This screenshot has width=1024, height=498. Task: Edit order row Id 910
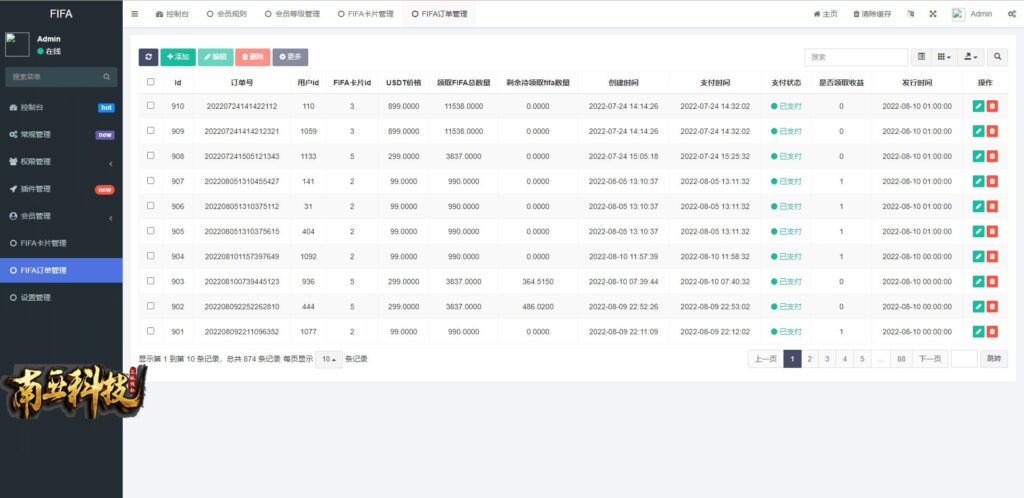pyautogui.click(x=978, y=106)
